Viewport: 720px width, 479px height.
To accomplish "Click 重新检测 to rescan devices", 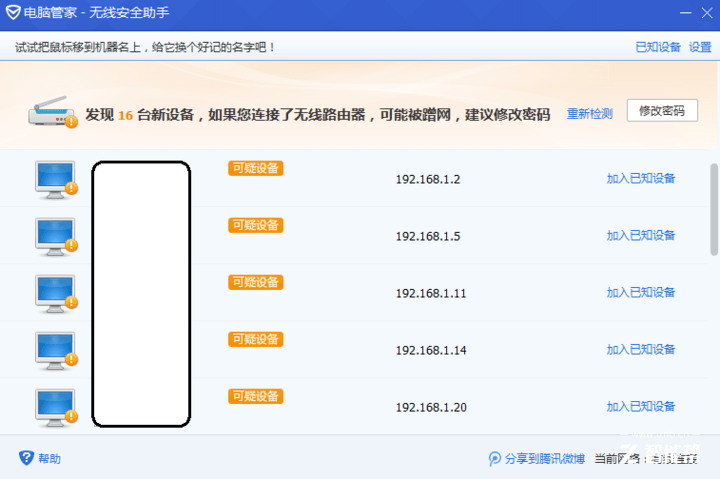I will (589, 114).
